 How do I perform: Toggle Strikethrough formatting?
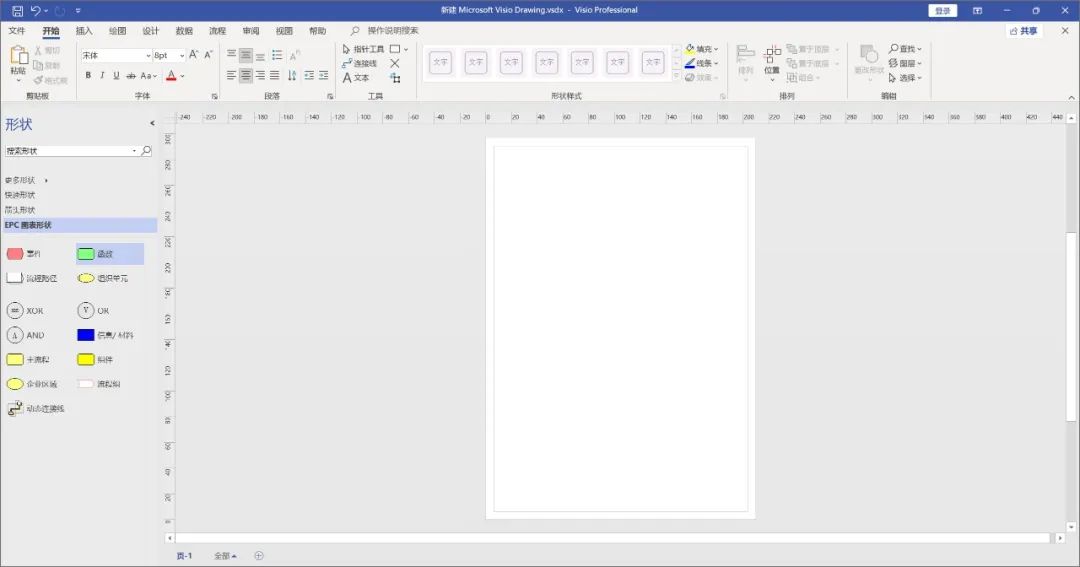coord(131,76)
